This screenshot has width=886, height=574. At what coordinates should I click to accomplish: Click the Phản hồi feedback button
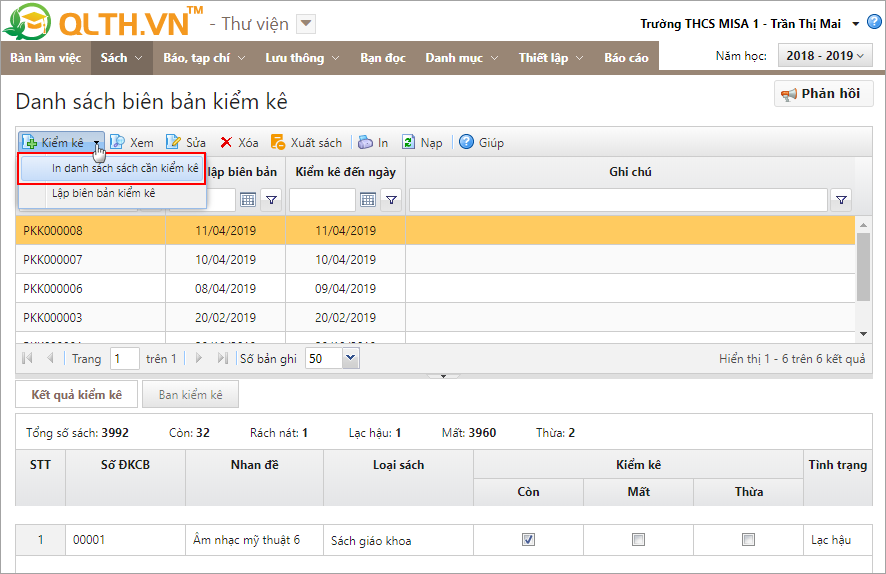click(x=823, y=94)
